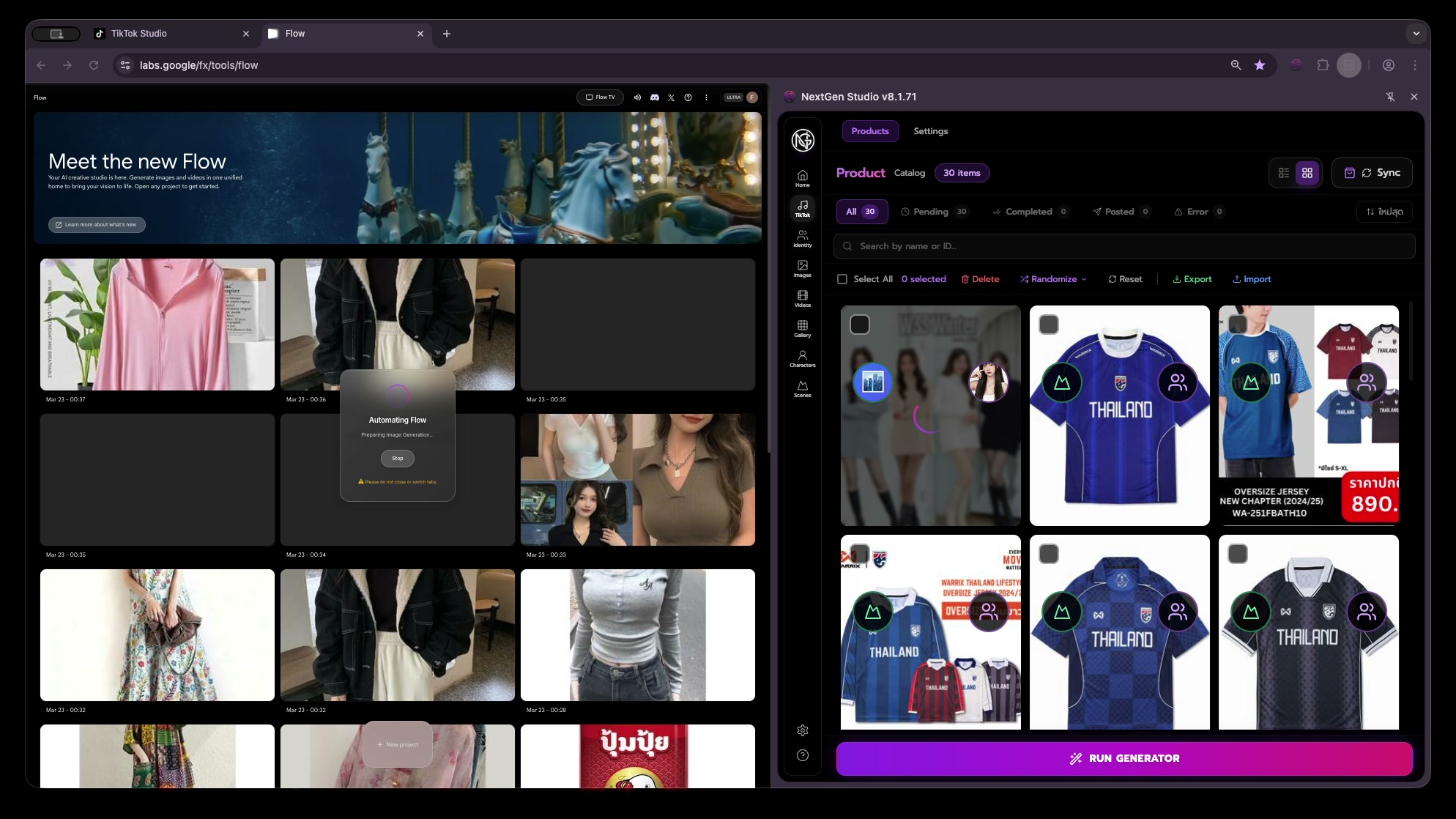
Task: Click the character icon on the checkered Thailand polo
Action: pos(1178,612)
